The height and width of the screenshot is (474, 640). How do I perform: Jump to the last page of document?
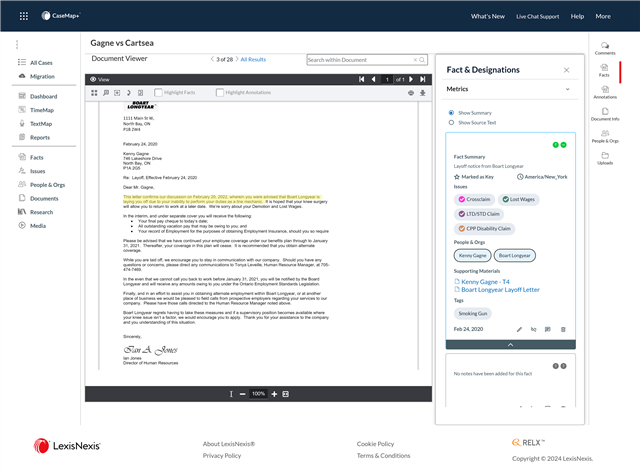click(423, 79)
